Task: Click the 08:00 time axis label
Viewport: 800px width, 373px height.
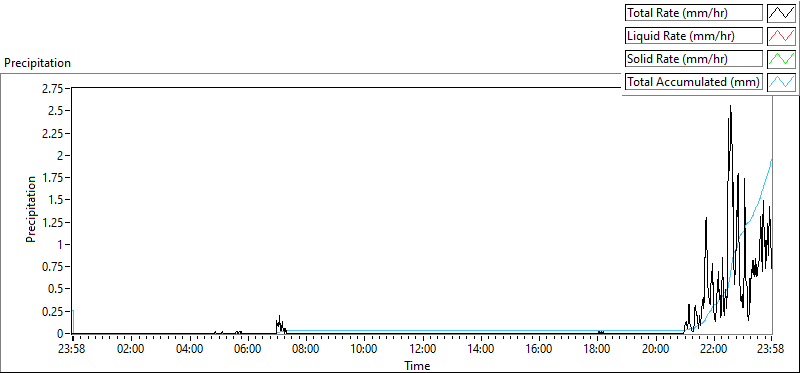Action: [x=306, y=350]
